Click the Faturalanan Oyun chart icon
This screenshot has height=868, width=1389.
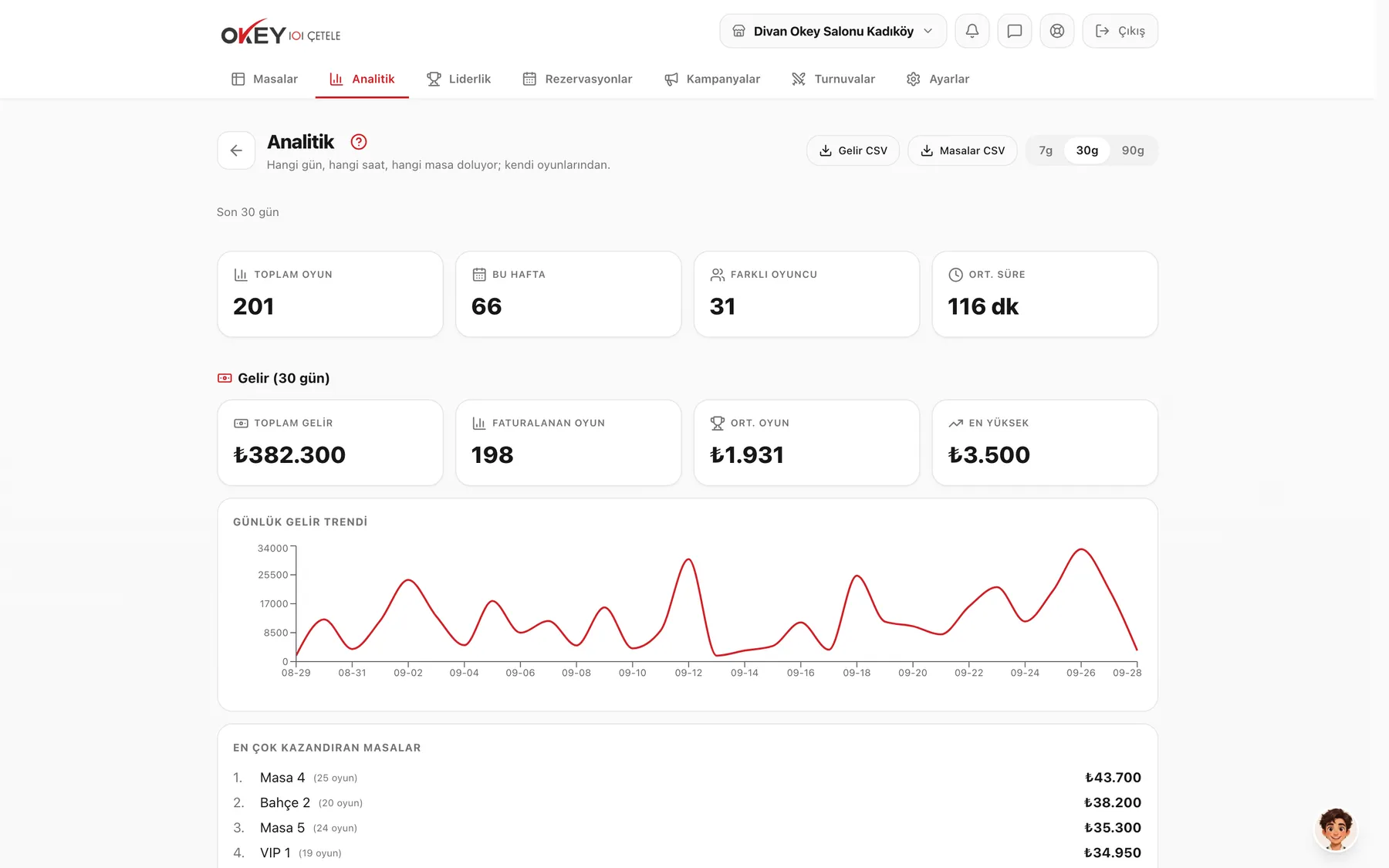[479, 424]
